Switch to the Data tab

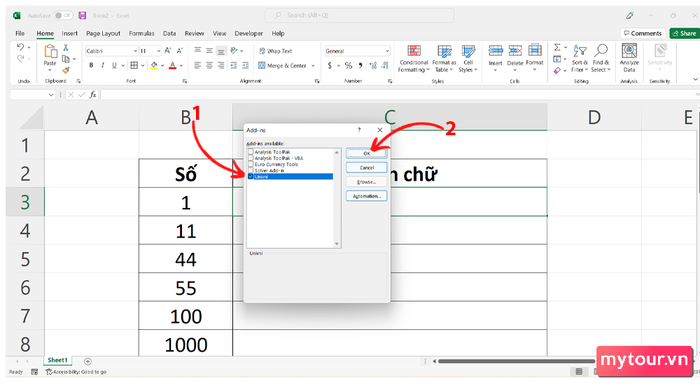coord(169,33)
